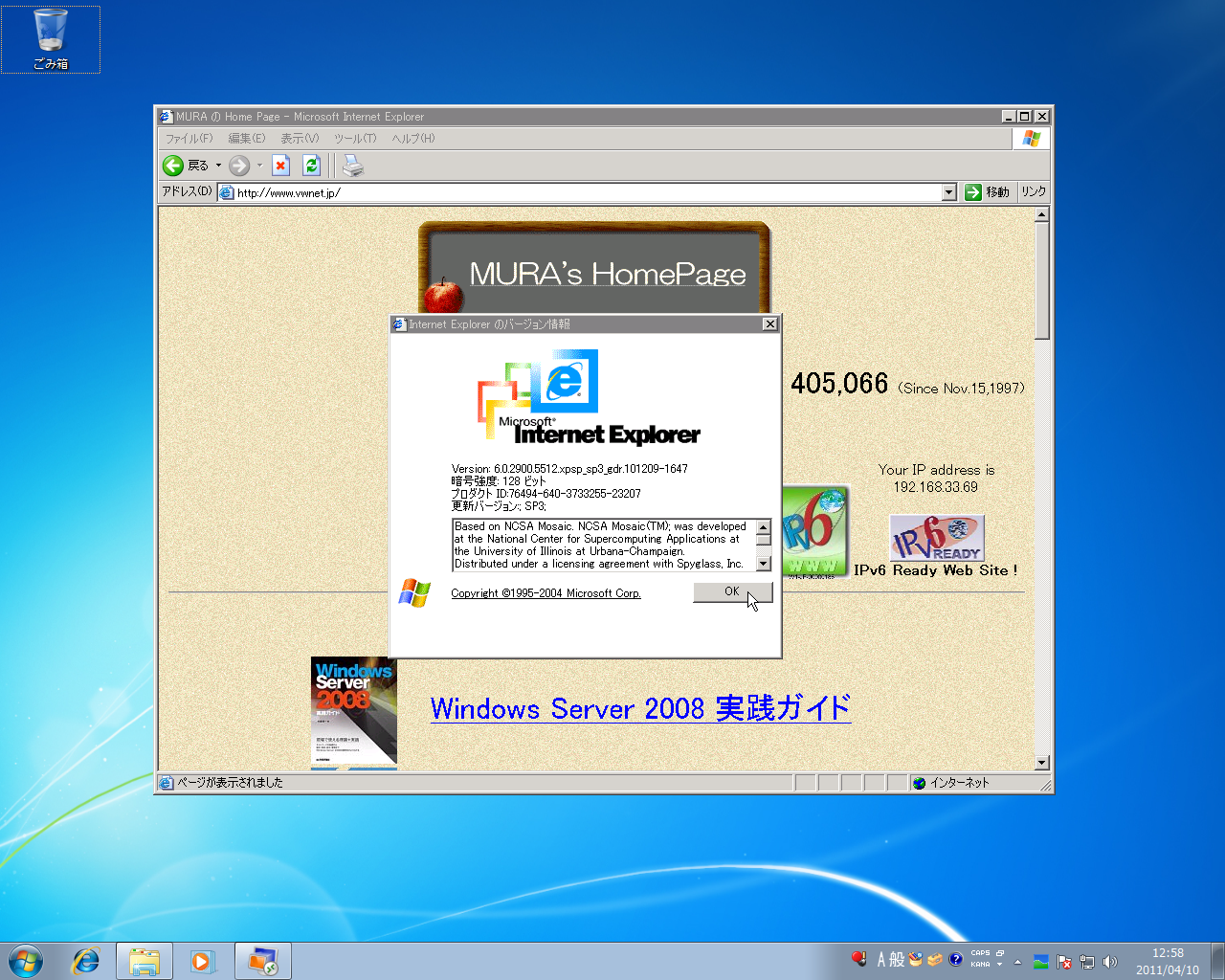Click the IP address 192.168.33.69 text
Viewport: 1225px width, 980px height.
coord(936,487)
